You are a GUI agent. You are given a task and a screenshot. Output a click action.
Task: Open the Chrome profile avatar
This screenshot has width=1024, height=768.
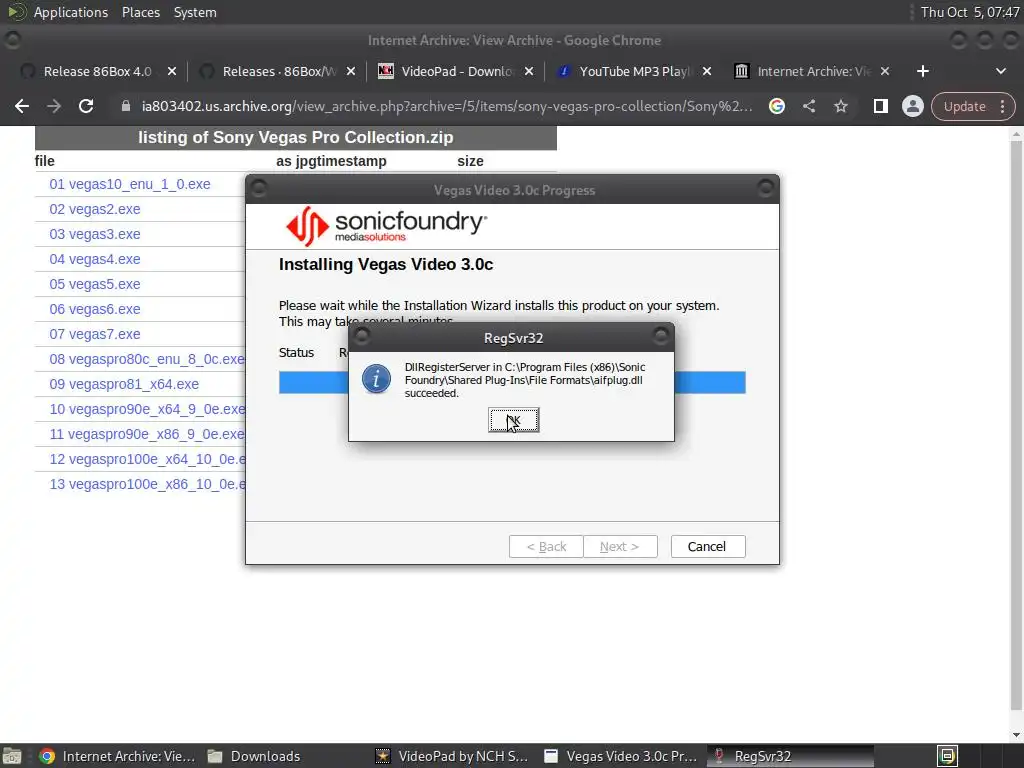[x=912, y=106]
